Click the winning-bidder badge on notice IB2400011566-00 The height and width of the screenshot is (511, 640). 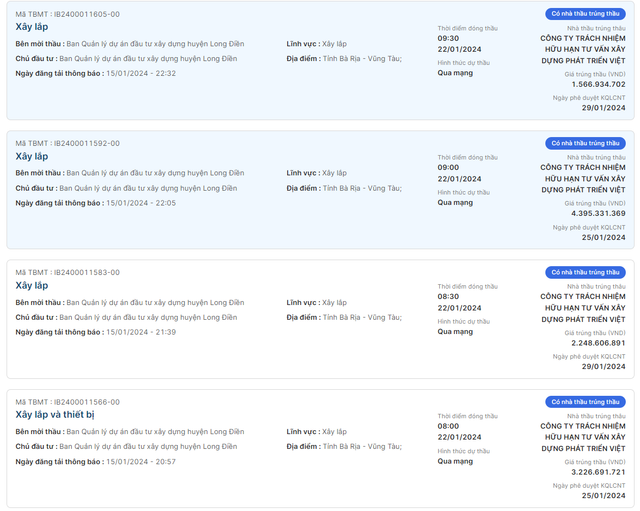coord(585,402)
